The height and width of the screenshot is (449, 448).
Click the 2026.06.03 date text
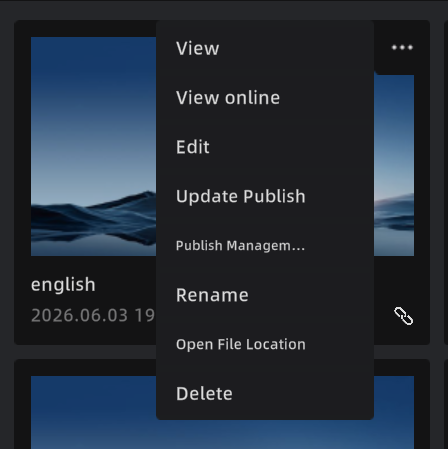[79, 315]
